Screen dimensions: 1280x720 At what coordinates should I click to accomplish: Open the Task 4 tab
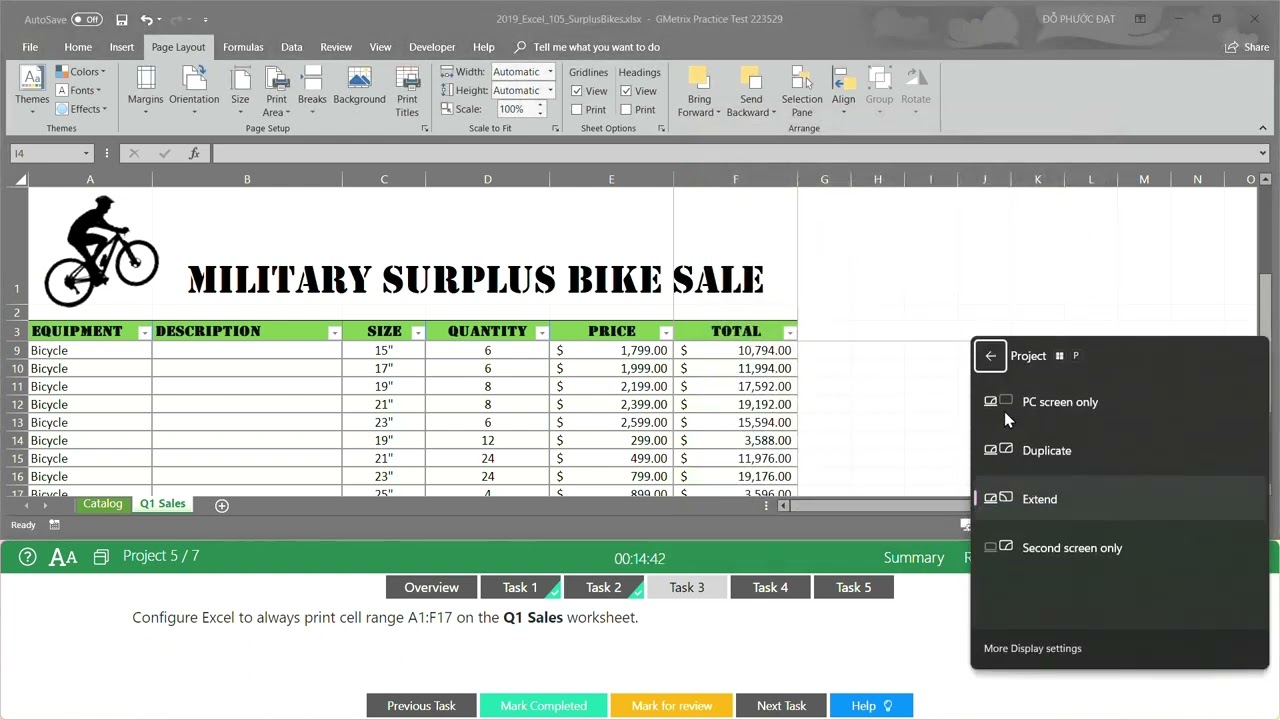point(770,587)
